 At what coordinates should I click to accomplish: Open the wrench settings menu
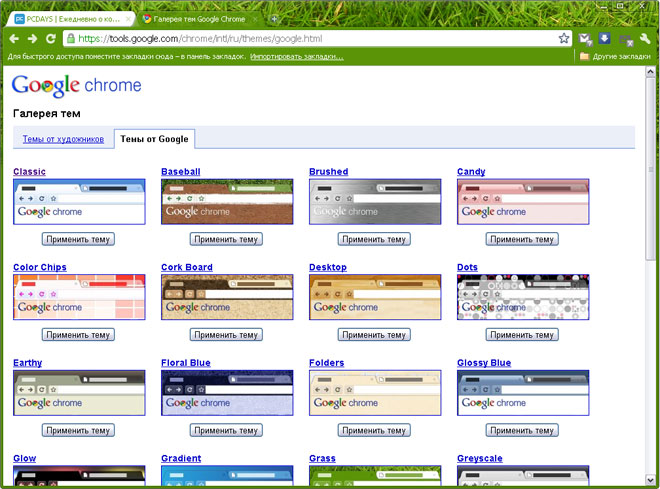tap(645, 39)
